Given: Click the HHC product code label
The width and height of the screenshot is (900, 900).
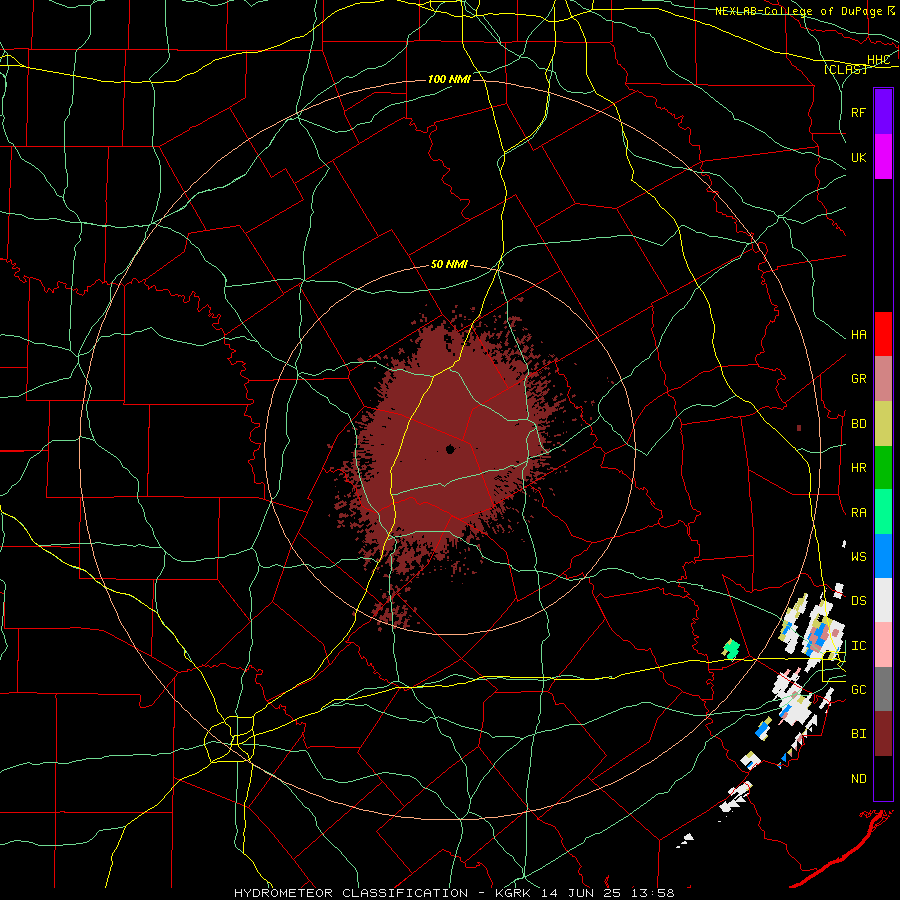Looking at the screenshot, I should 879,60.
